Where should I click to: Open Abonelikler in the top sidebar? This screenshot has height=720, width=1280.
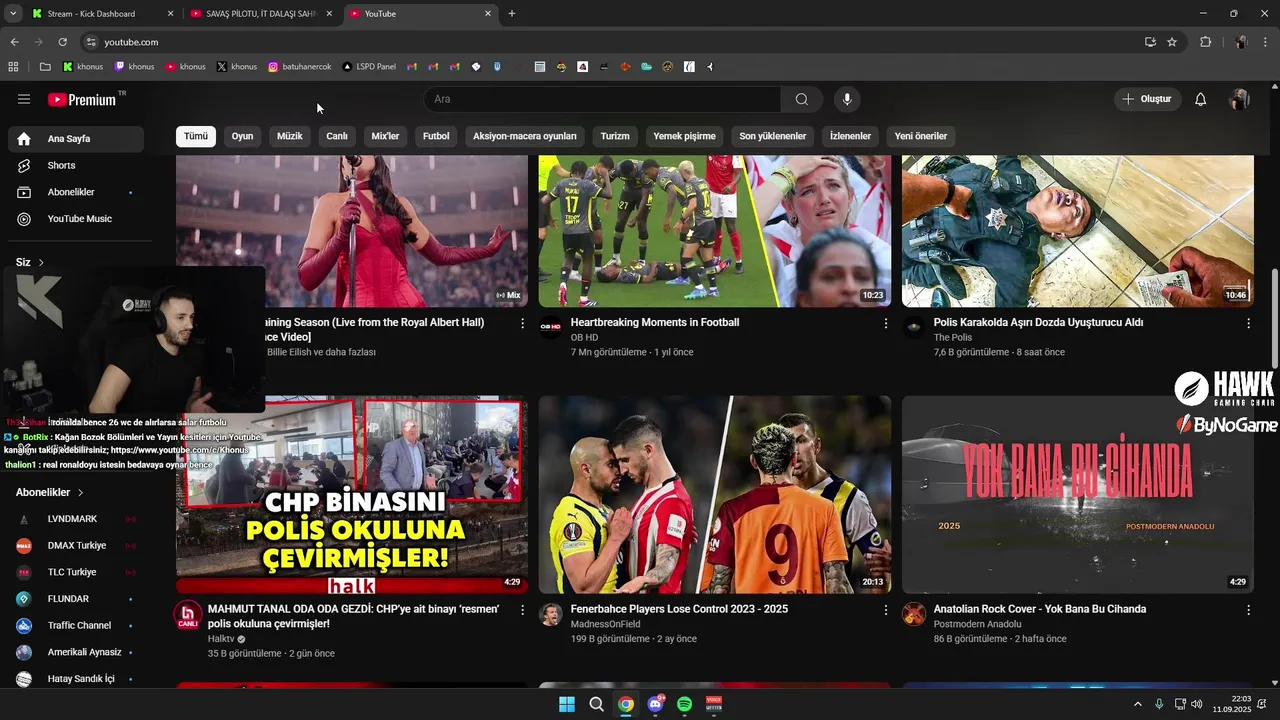click(x=75, y=192)
